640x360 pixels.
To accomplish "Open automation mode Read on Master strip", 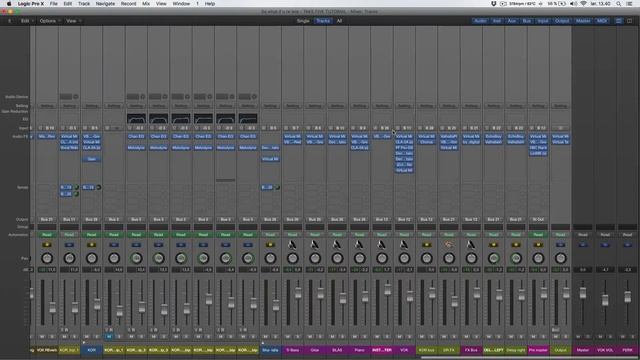I will pyautogui.click(x=583, y=235).
